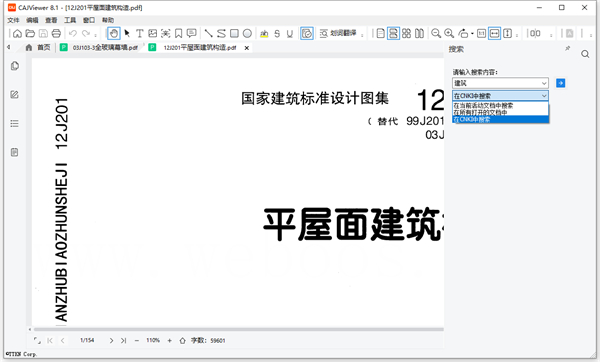Apply the highlight text tool
600x362 pixels.
[x=264, y=34]
